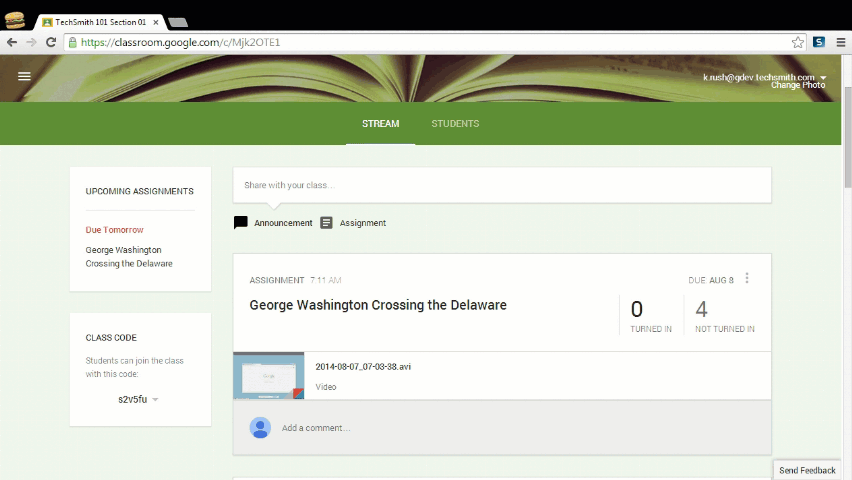Switch to the Students tab

[455, 124]
